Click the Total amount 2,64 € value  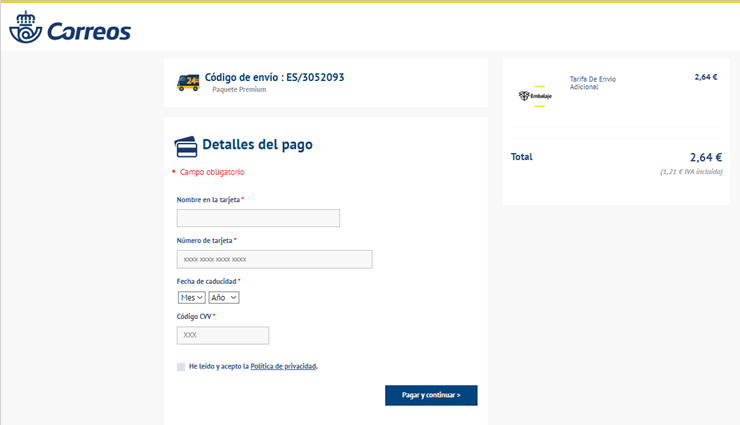point(705,157)
